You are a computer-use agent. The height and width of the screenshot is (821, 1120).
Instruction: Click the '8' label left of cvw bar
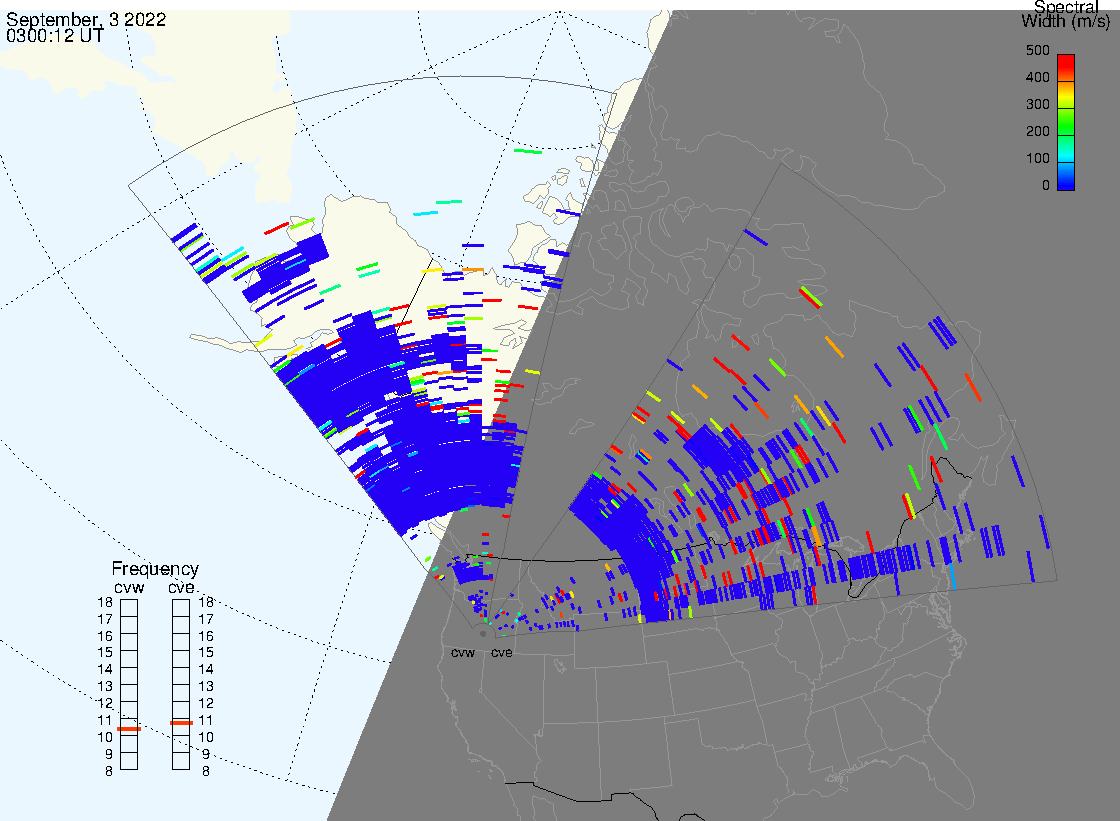tap(109, 772)
